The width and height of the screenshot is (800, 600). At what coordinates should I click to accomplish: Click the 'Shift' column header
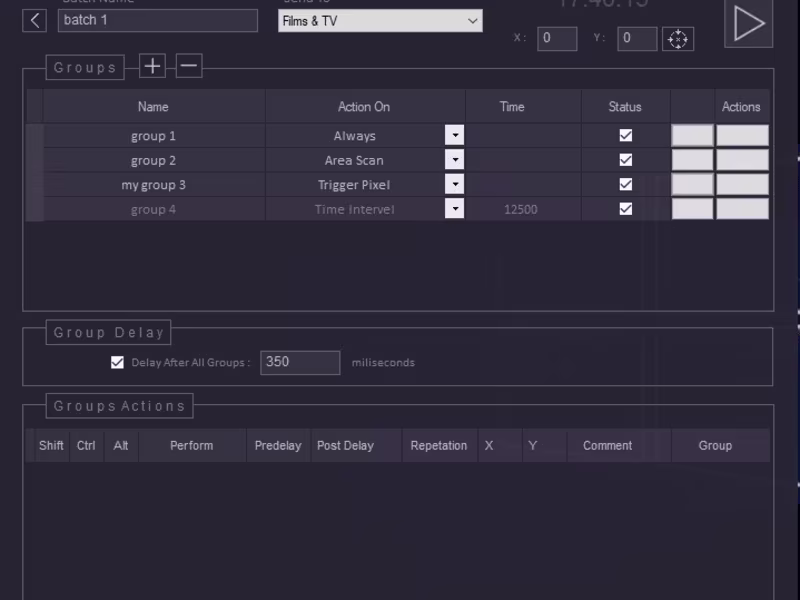tap(52, 445)
